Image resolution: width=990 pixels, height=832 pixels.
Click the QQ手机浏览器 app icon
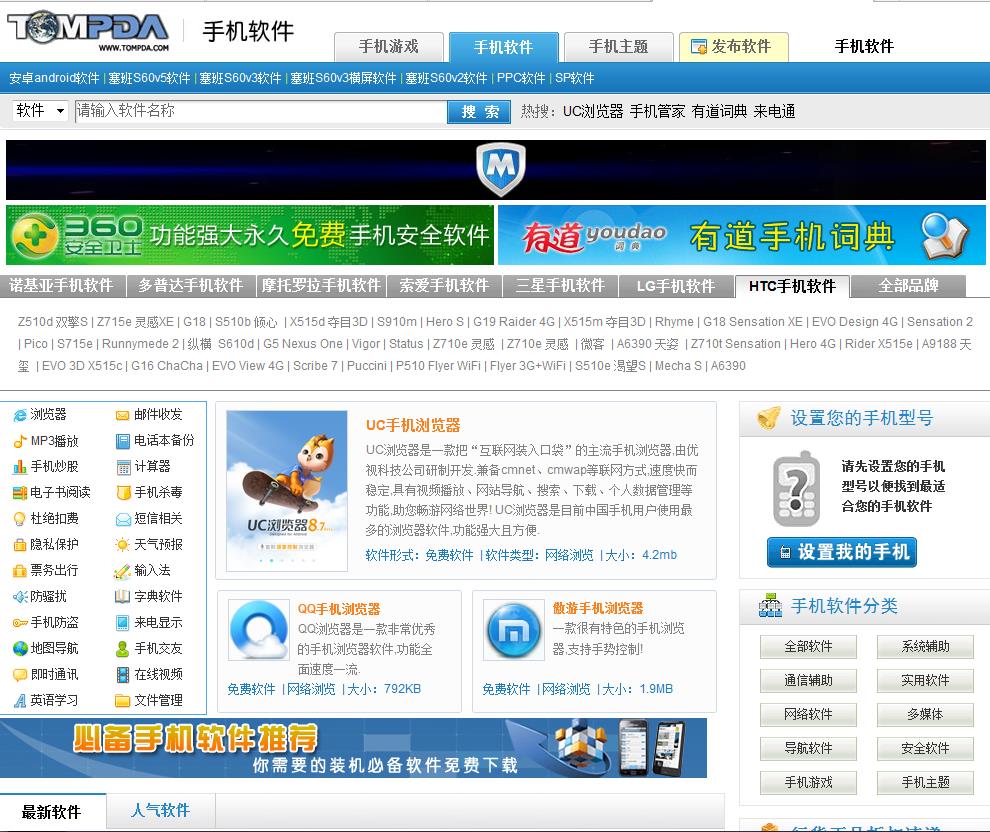[x=259, y=631]
